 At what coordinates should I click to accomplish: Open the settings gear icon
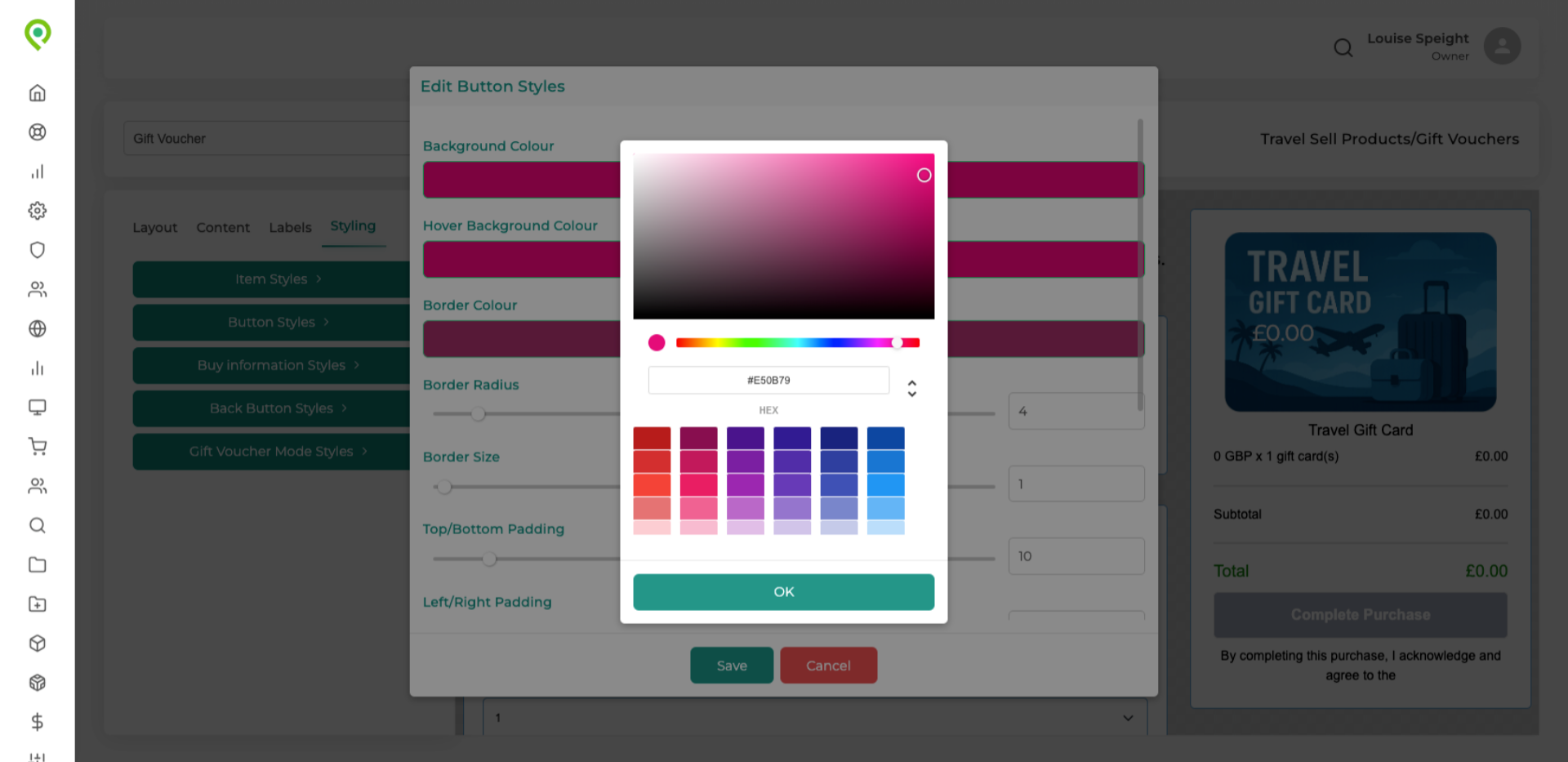pos(38,211)
